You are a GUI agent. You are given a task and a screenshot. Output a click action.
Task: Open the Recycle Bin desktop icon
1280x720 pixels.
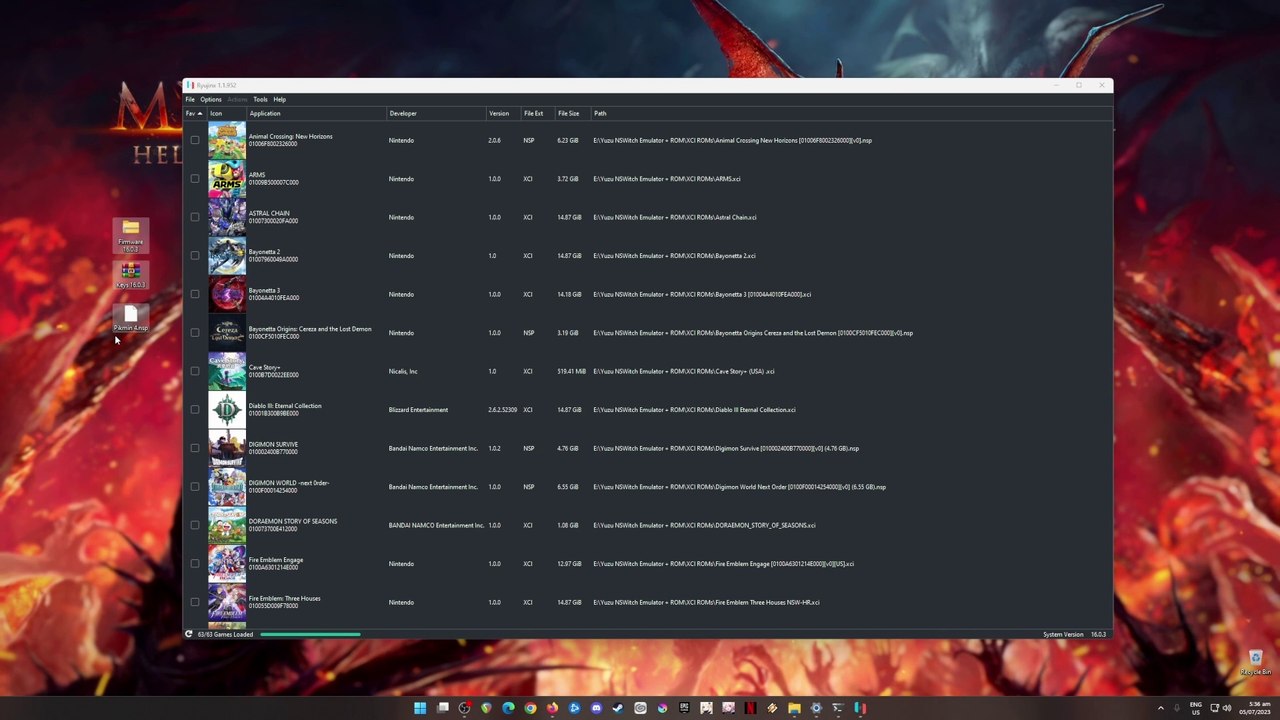(x=1255, y=662)
